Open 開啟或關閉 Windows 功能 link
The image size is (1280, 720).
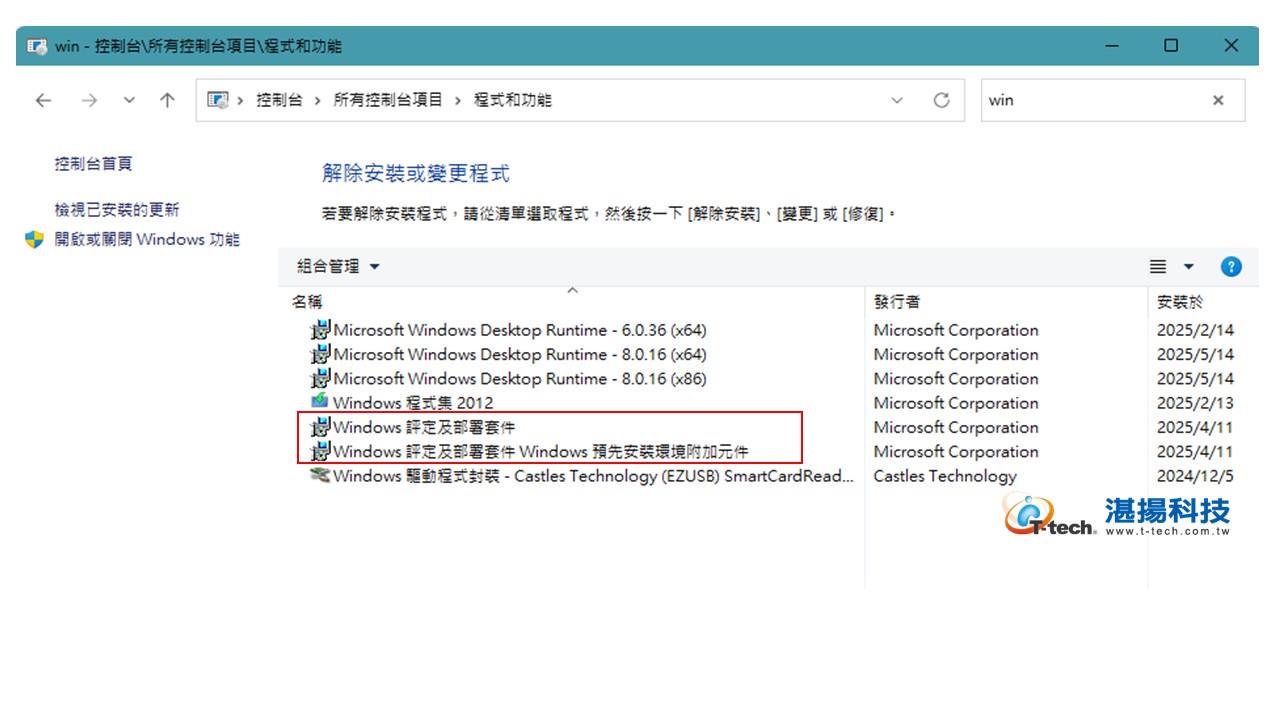tap(147, 239)
